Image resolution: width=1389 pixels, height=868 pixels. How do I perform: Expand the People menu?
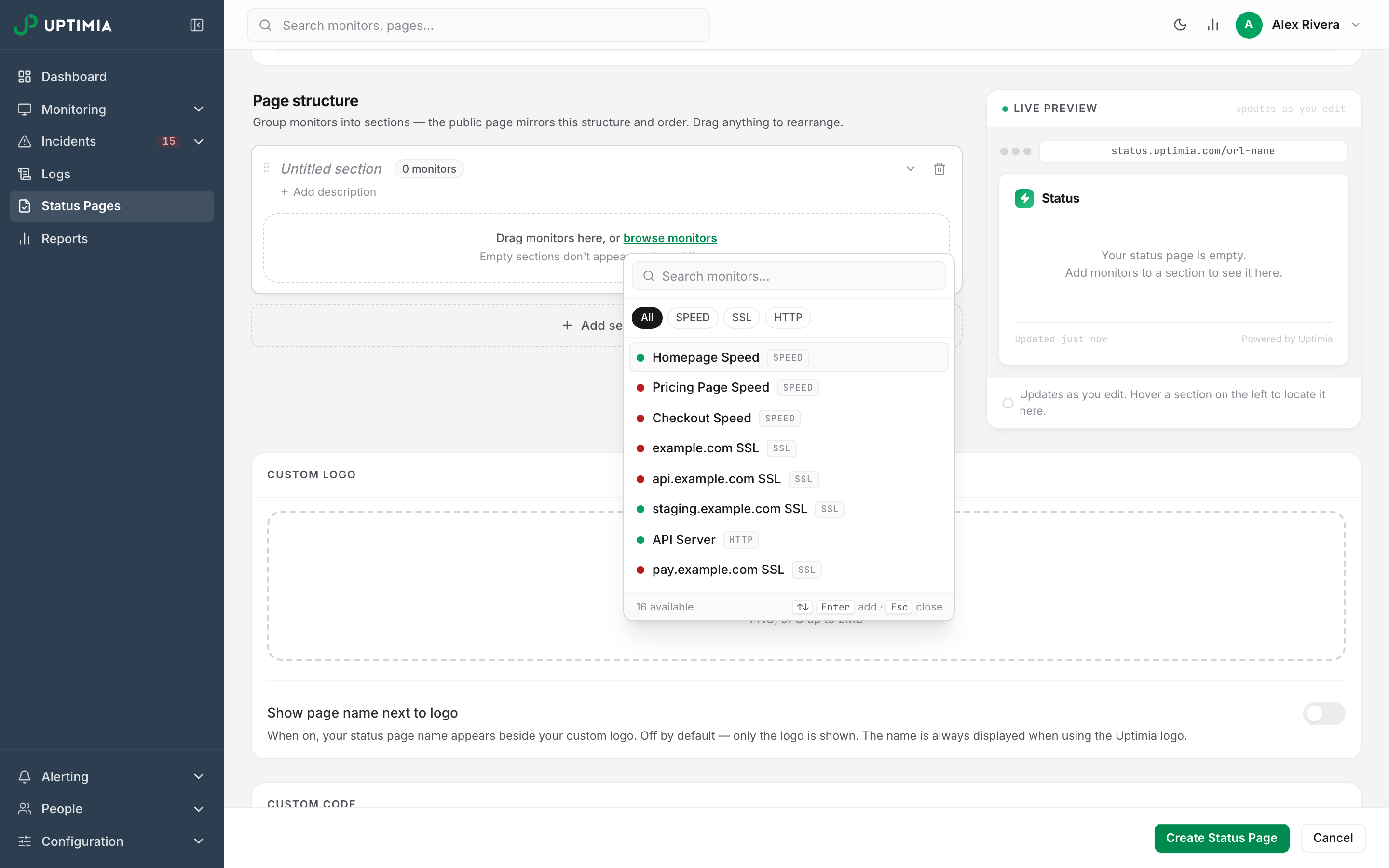click(112, 808)
